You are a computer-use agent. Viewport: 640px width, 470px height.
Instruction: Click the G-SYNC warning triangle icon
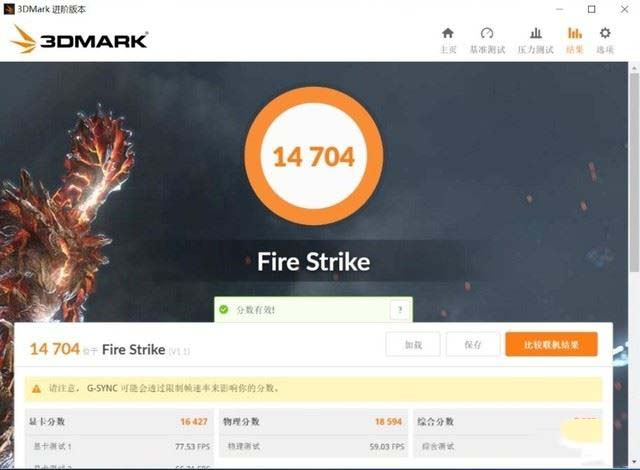pyautogui.click(x=36, y=388)
